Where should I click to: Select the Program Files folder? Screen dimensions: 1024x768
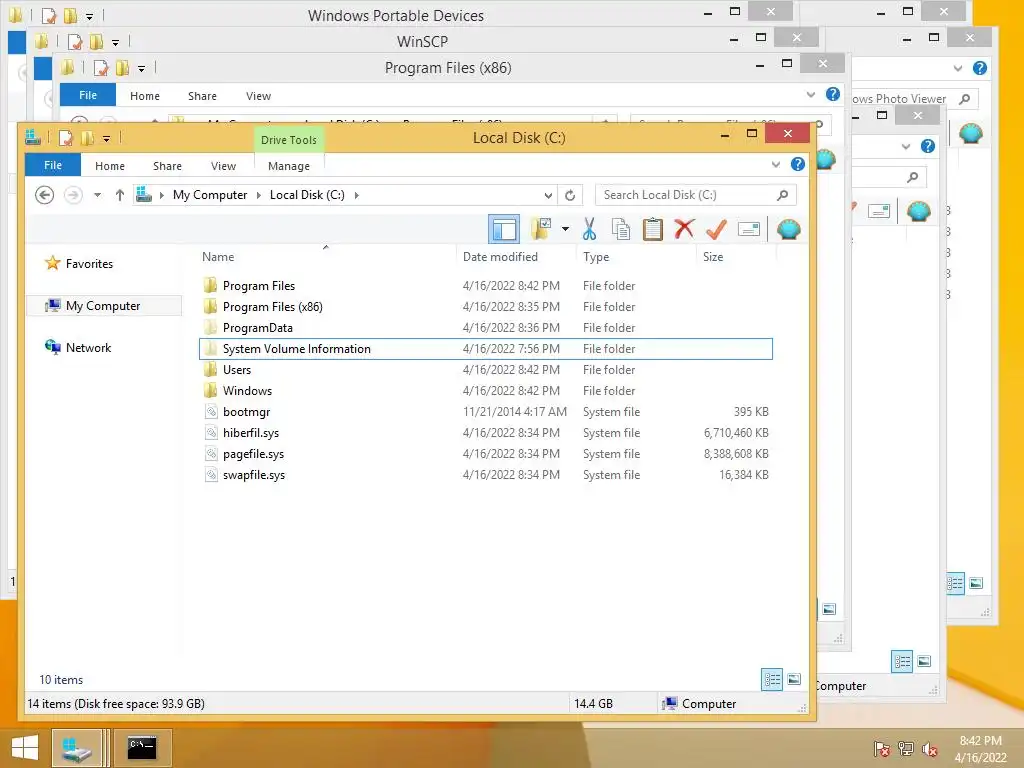(485, 285)
